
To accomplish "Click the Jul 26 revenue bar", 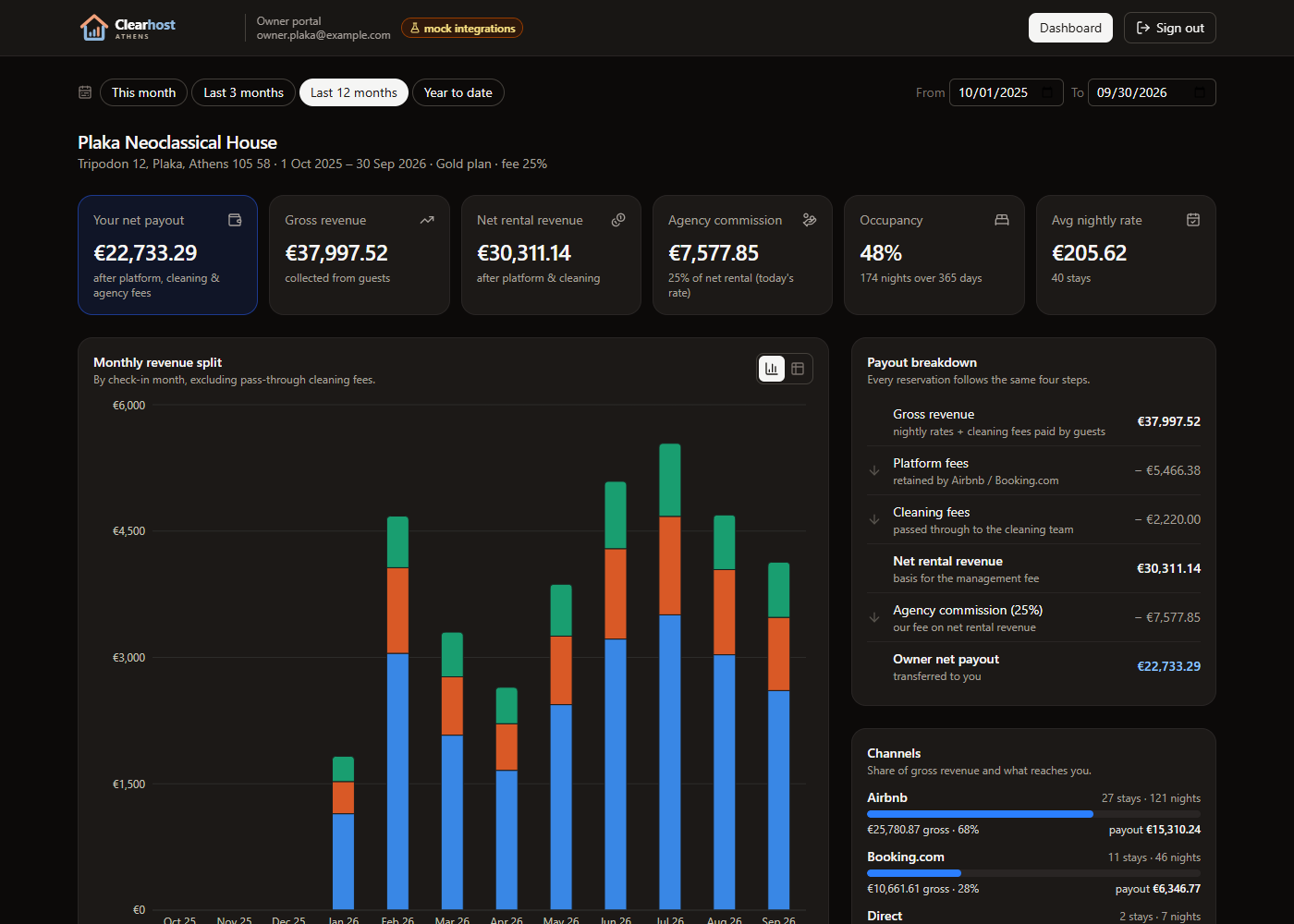I will 670,676.
